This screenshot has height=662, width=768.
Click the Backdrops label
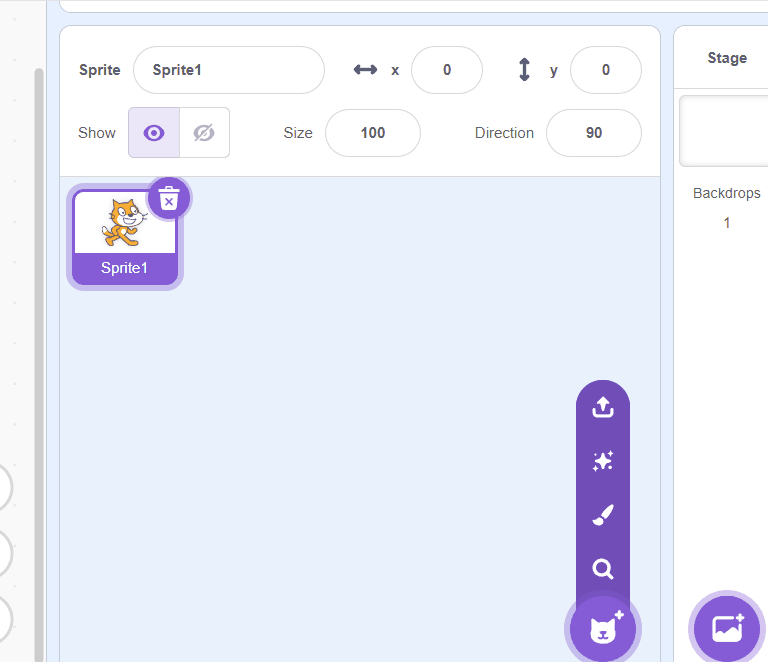[727, 193]
